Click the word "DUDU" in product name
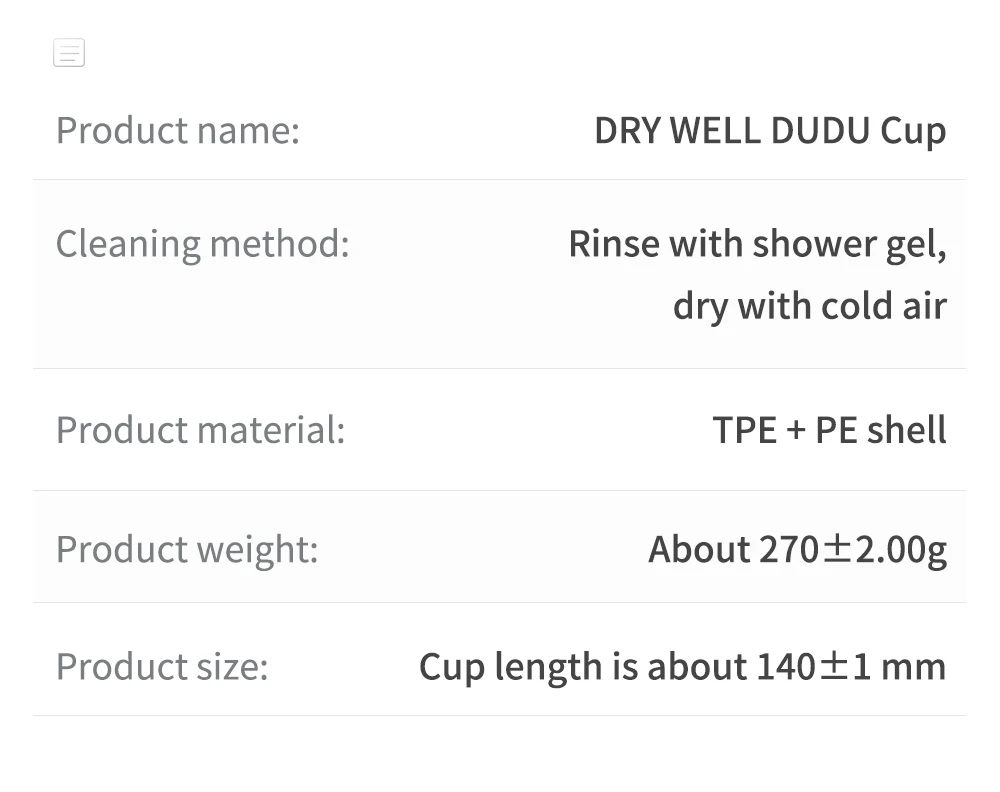Screen dimensions: 1000x792 pyautogui.click(x=820, y=131)
